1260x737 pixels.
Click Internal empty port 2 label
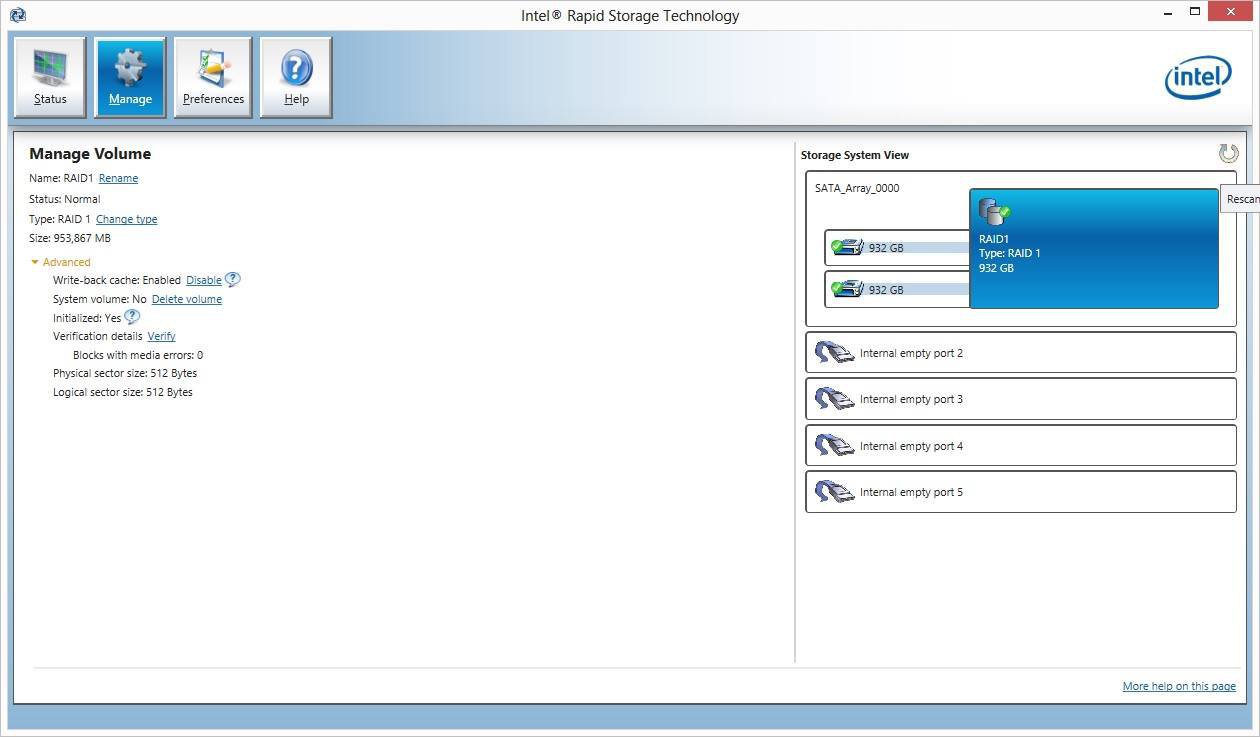tap(911, 353)
